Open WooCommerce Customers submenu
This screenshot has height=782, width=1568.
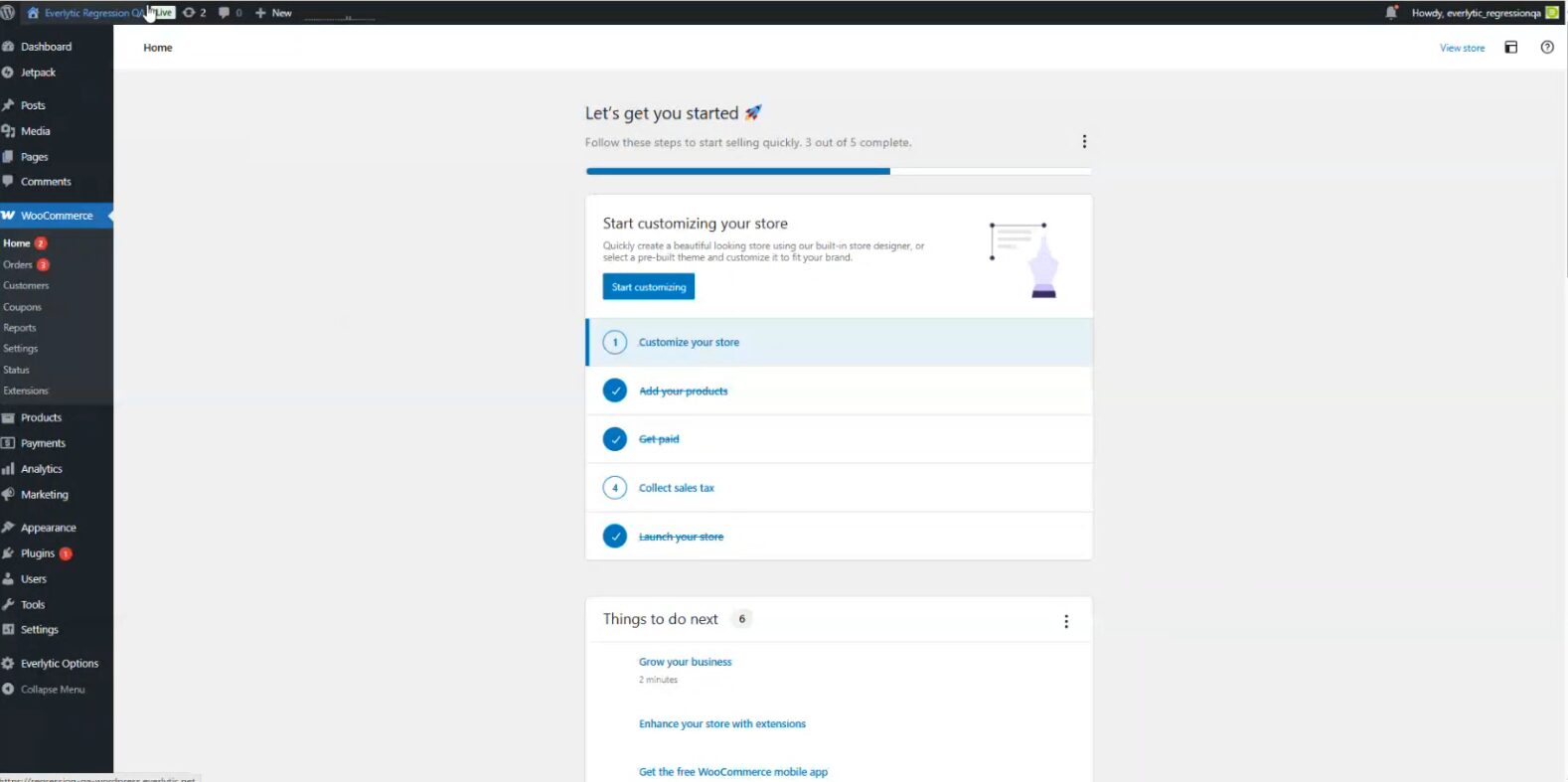26,286
